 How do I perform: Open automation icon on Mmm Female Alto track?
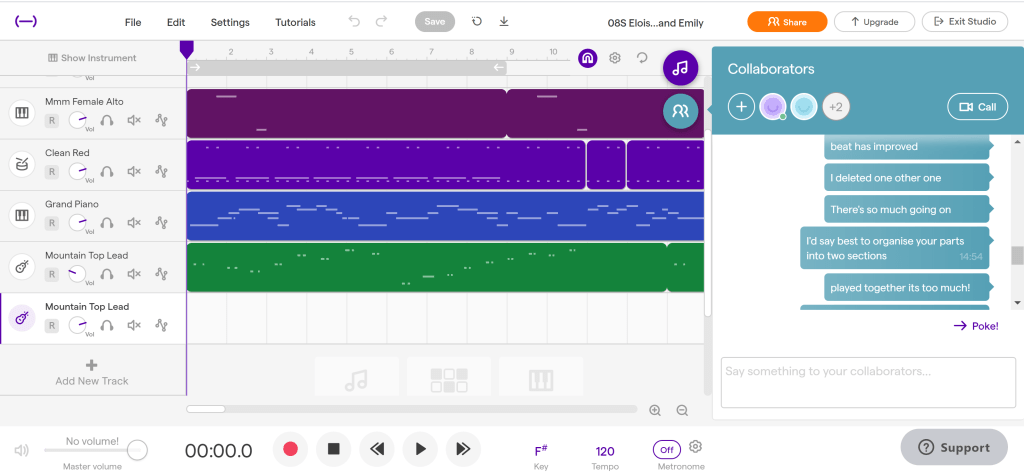click(162, 120)
